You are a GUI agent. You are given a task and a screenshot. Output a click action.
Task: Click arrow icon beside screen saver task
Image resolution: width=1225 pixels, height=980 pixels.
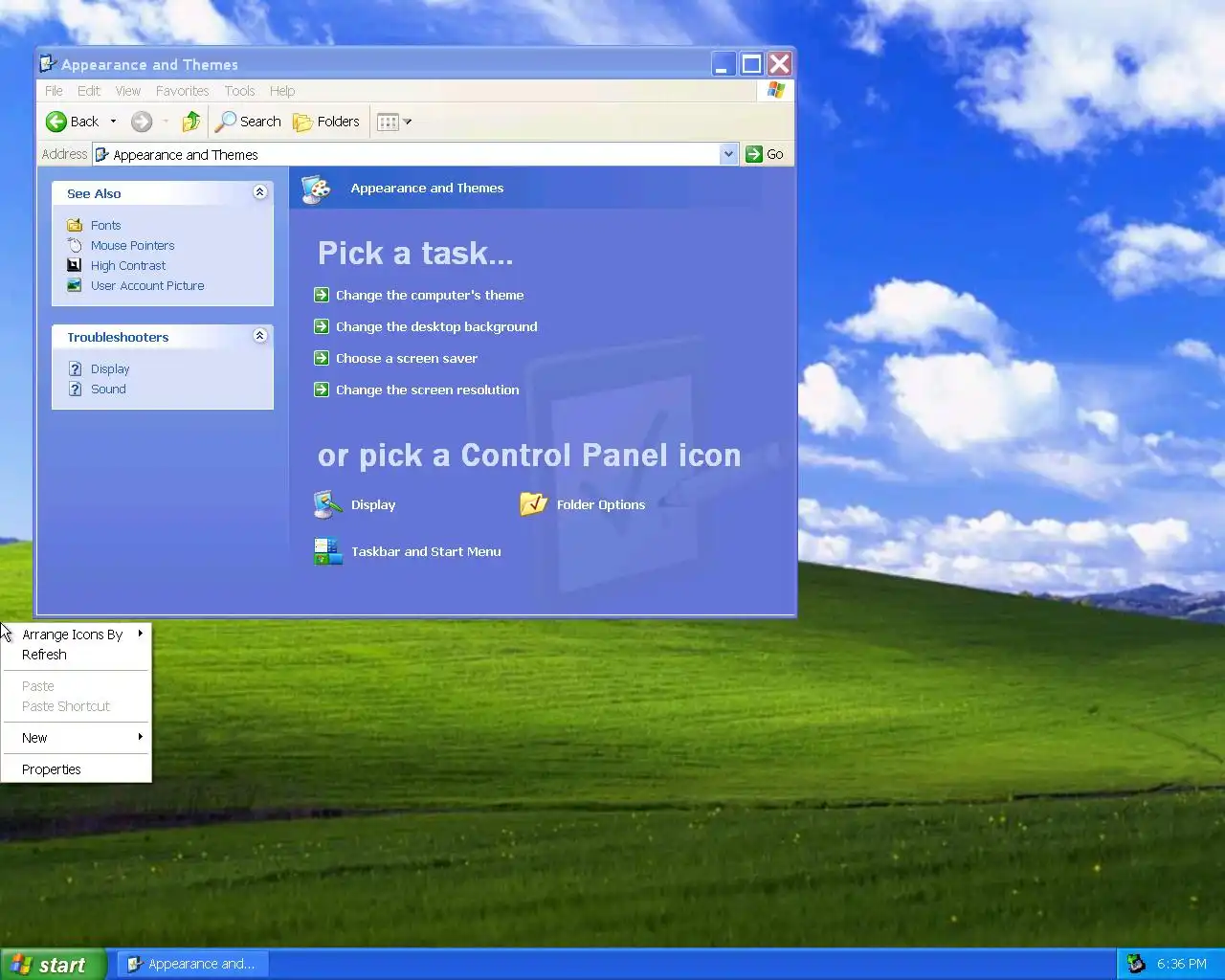click(322, 358)
